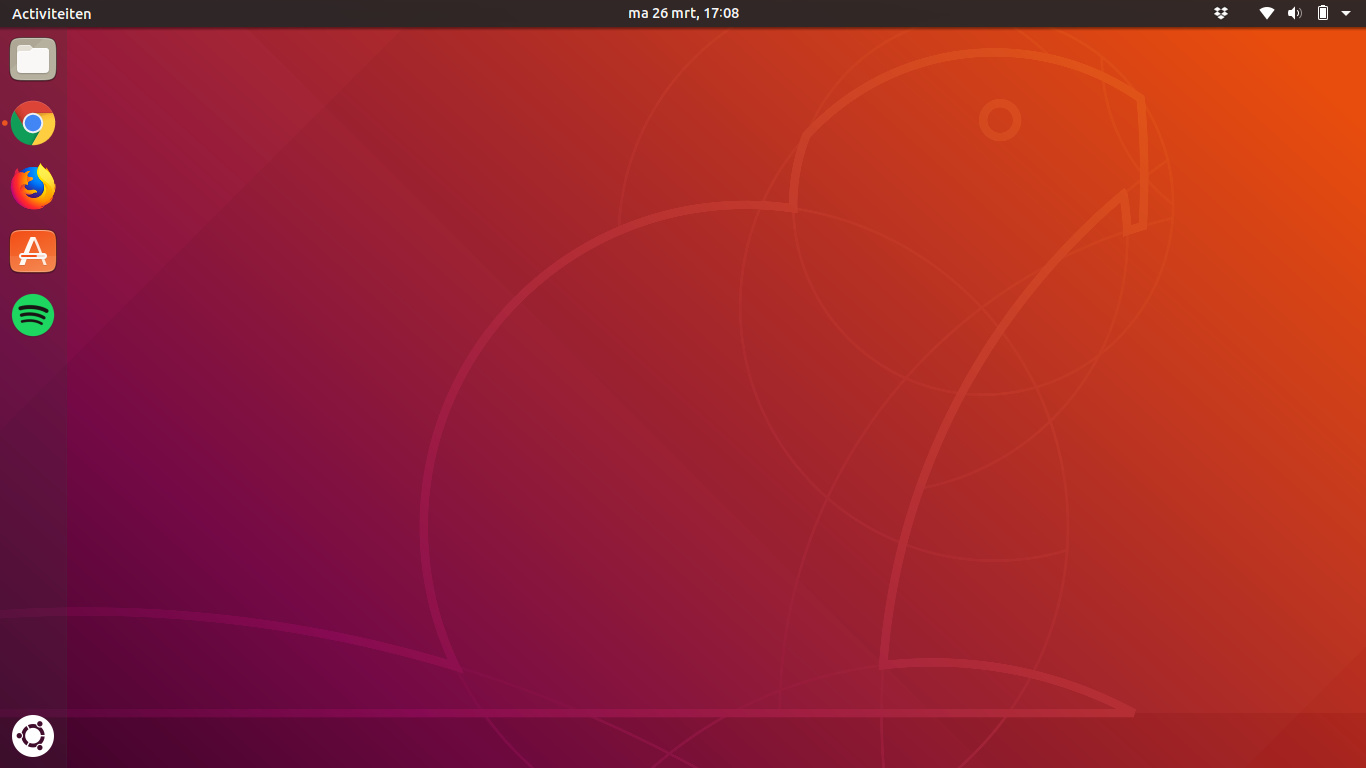
Task: Click the Wi-Fi network status icon
Action: [x=1267, y=13]
